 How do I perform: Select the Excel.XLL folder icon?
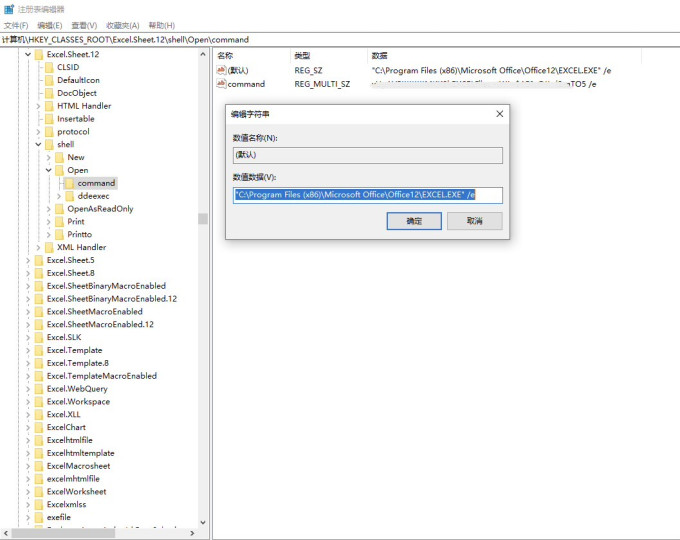[x=39, y=415]
